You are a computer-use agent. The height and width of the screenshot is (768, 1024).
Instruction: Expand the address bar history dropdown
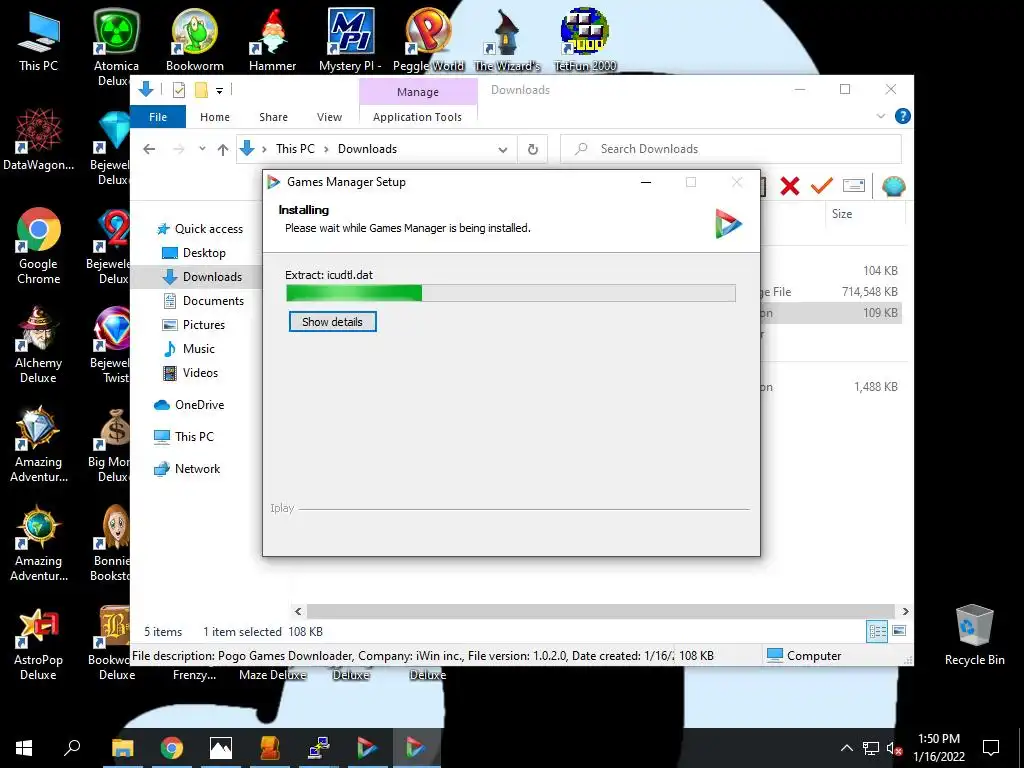click(503, 150)
